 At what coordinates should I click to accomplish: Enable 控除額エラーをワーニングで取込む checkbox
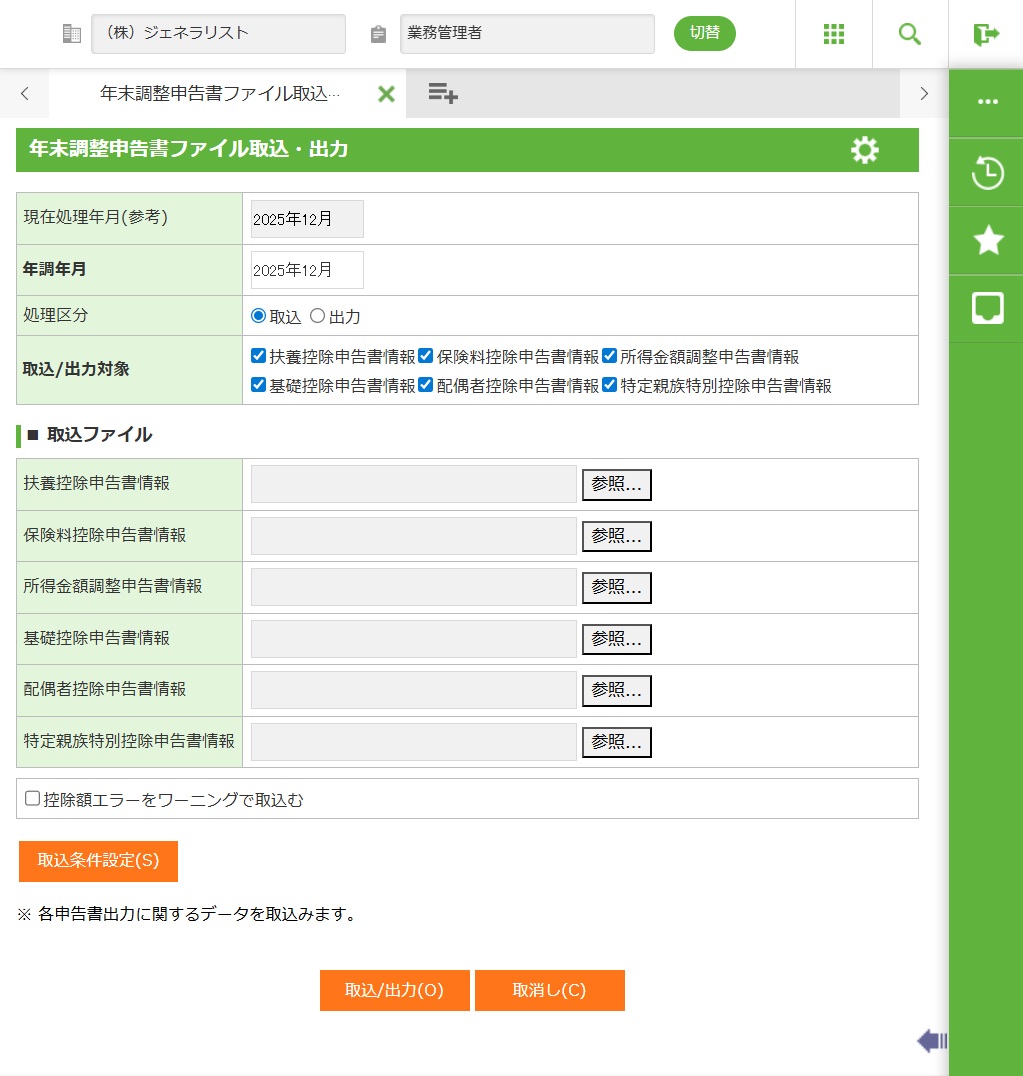33,799
